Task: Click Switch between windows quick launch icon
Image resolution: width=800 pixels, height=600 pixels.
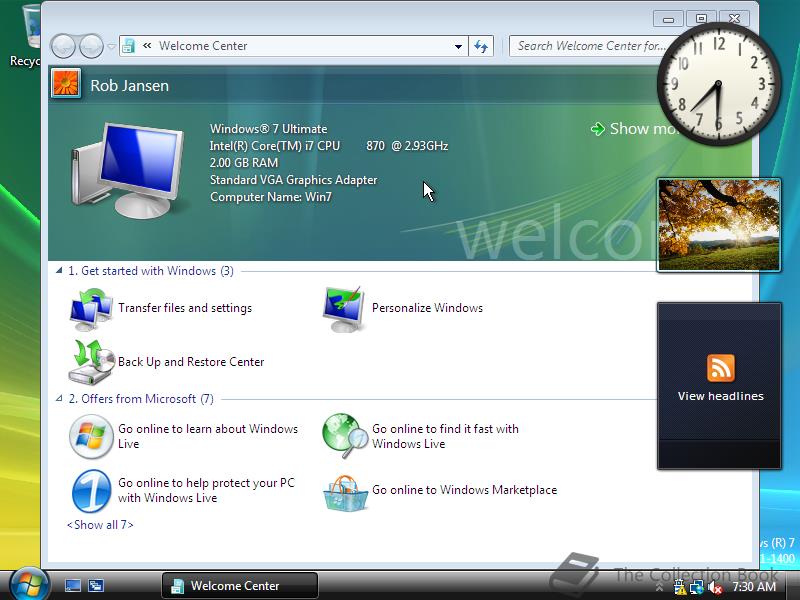Action: tap(95, 586)
